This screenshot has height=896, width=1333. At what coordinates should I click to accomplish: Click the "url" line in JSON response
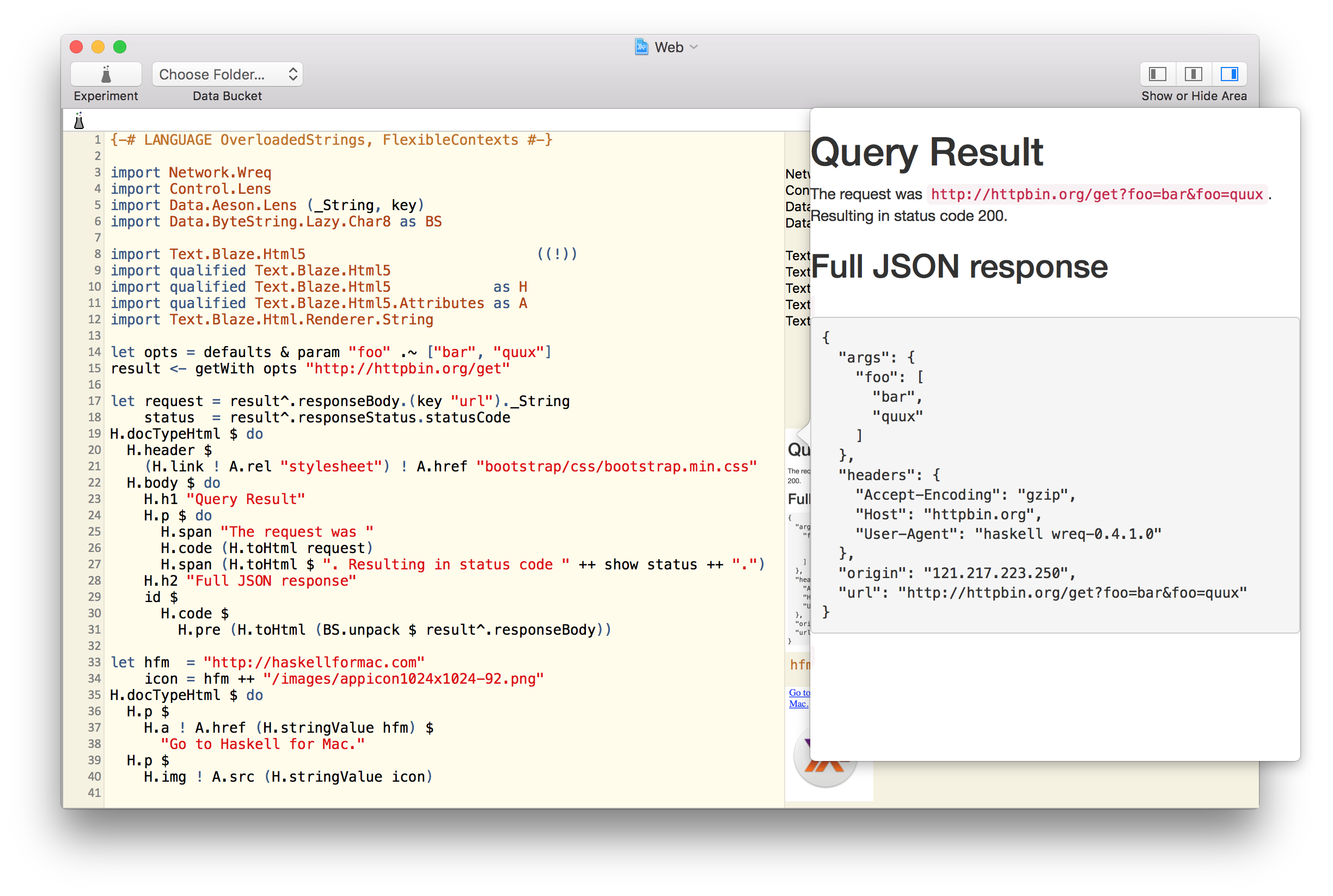tap(1043, 593)
